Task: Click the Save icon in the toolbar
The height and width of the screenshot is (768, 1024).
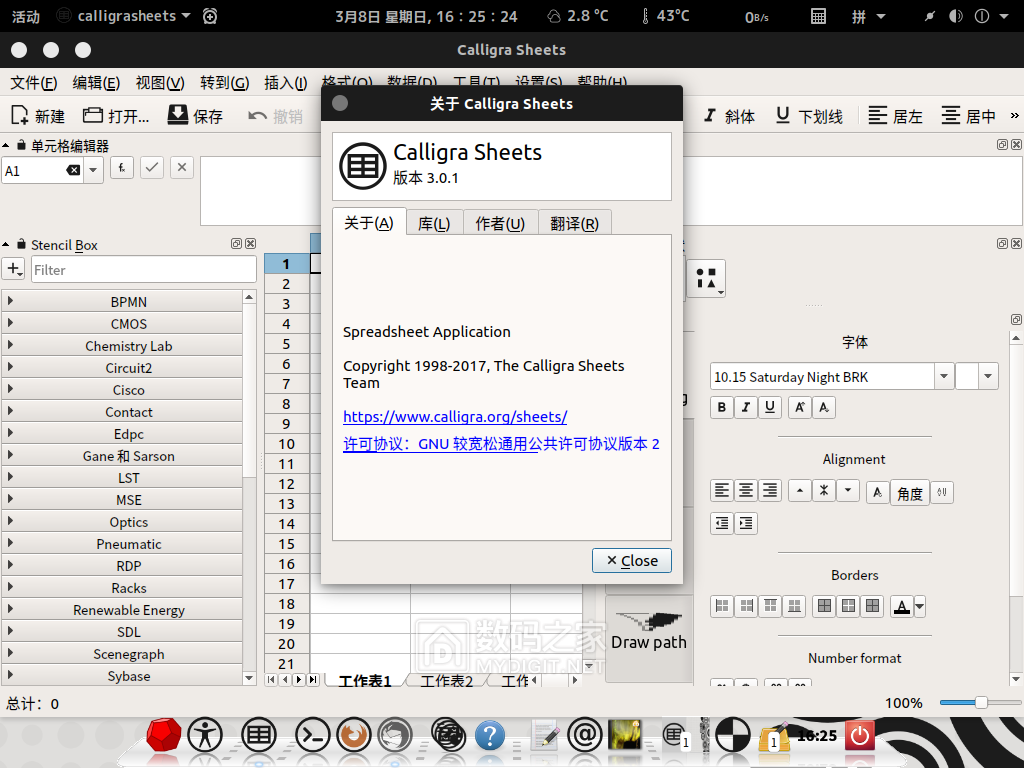Action: pyautogui.click(x=196, y=116)
